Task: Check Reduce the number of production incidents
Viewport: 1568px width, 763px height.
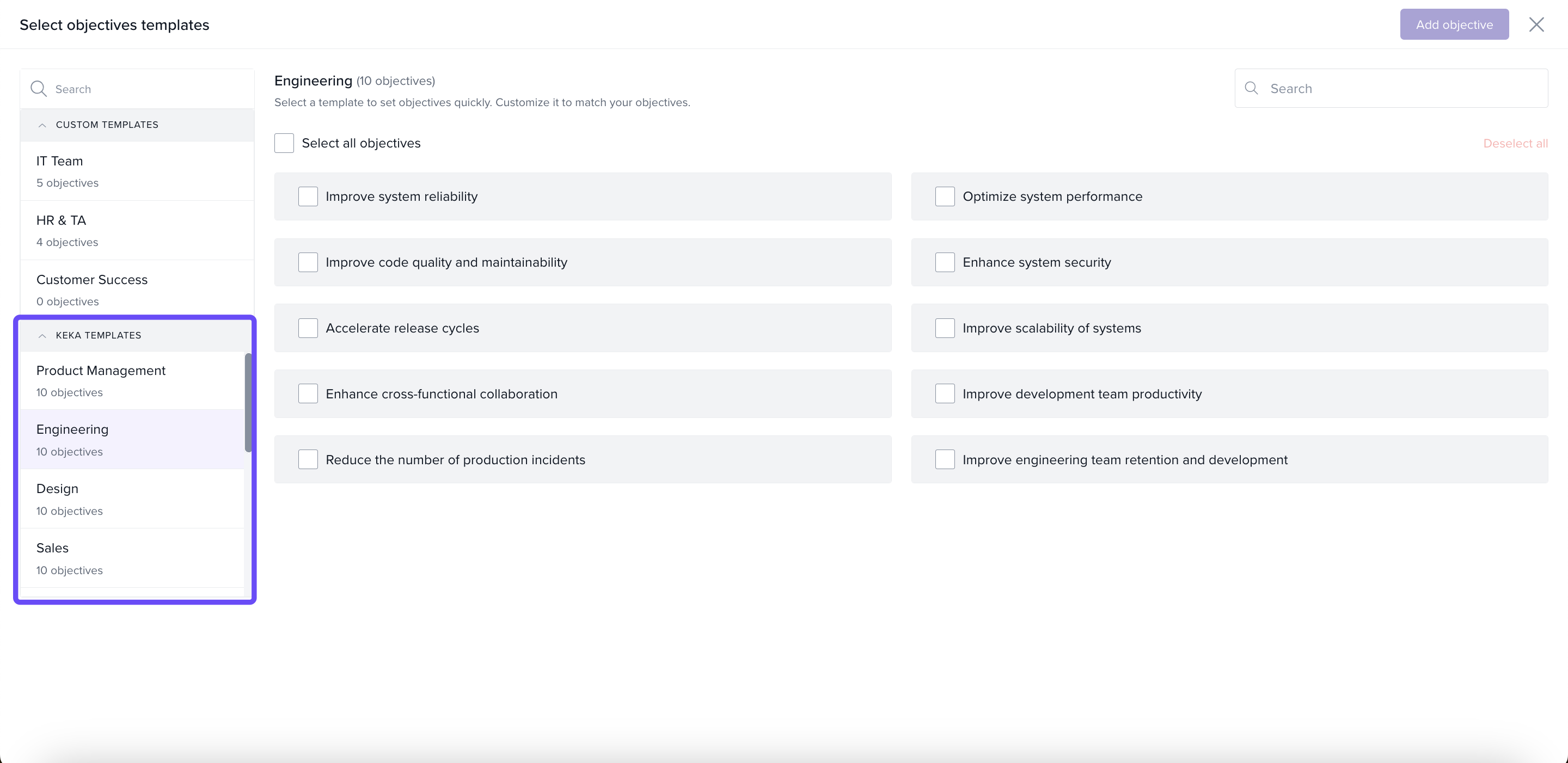Action: [308, 459]
